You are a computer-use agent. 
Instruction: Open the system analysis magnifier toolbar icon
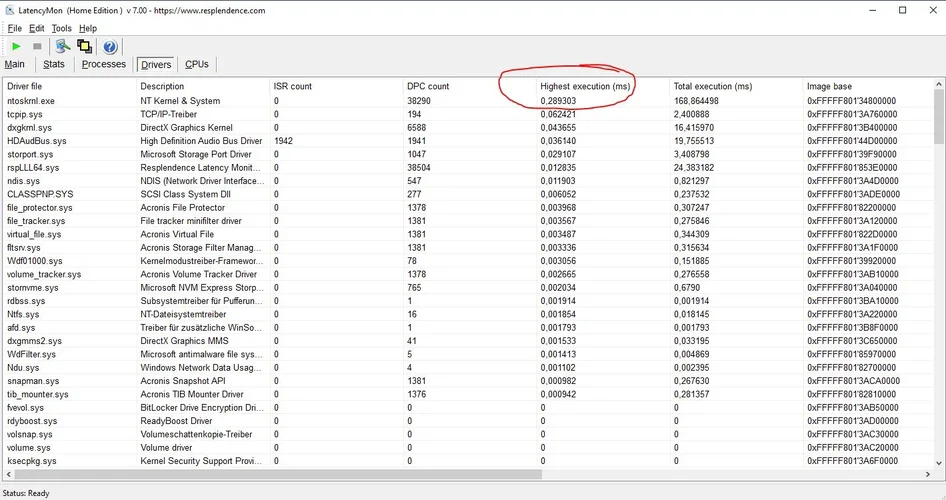click(63, 46)
